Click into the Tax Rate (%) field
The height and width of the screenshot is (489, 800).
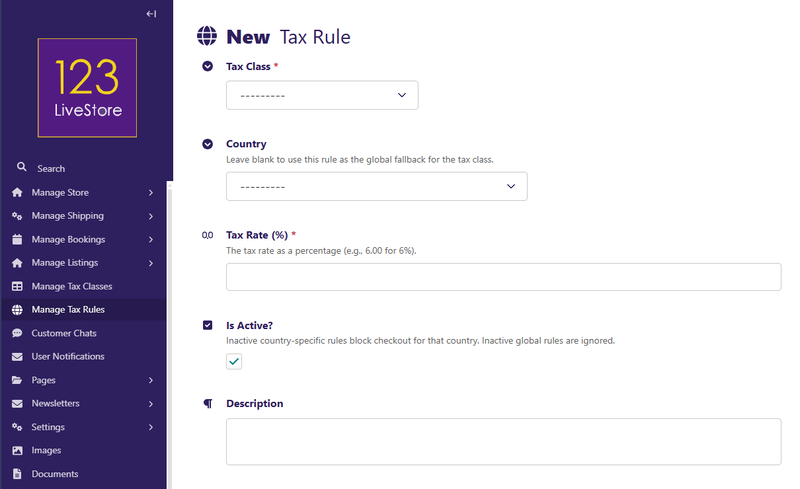coord(503,277)
